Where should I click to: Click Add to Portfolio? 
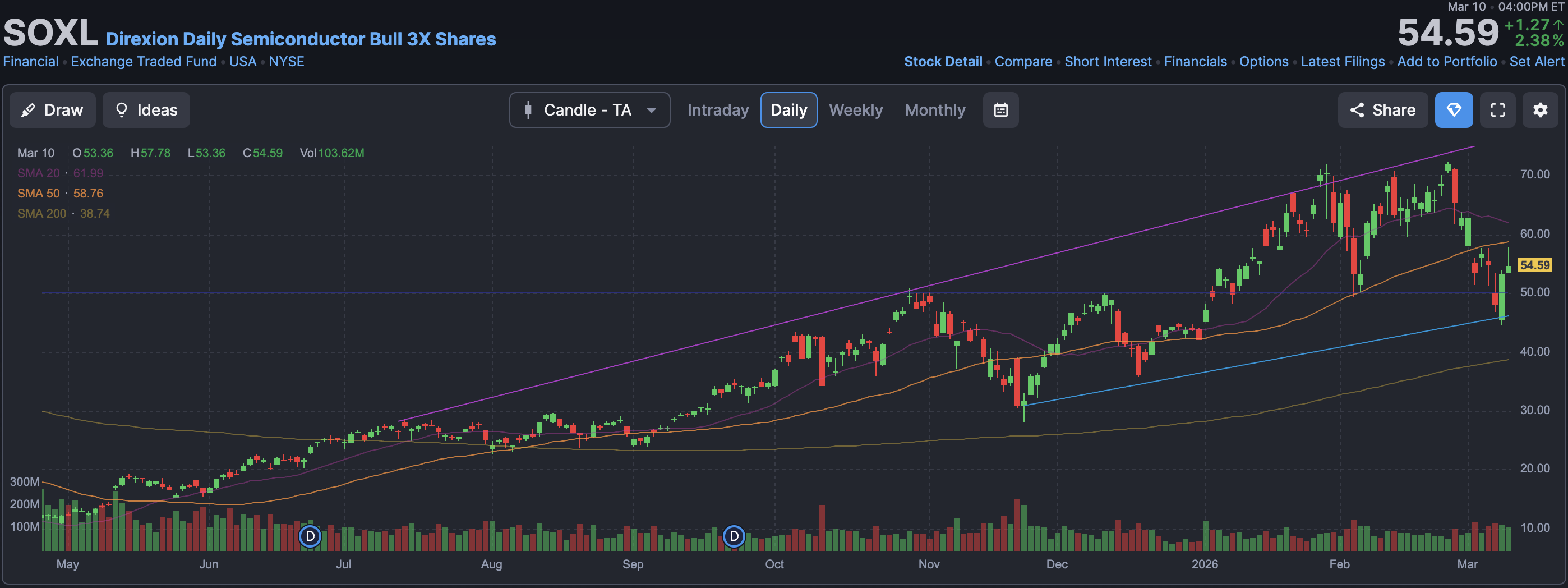pos(1447,62)
